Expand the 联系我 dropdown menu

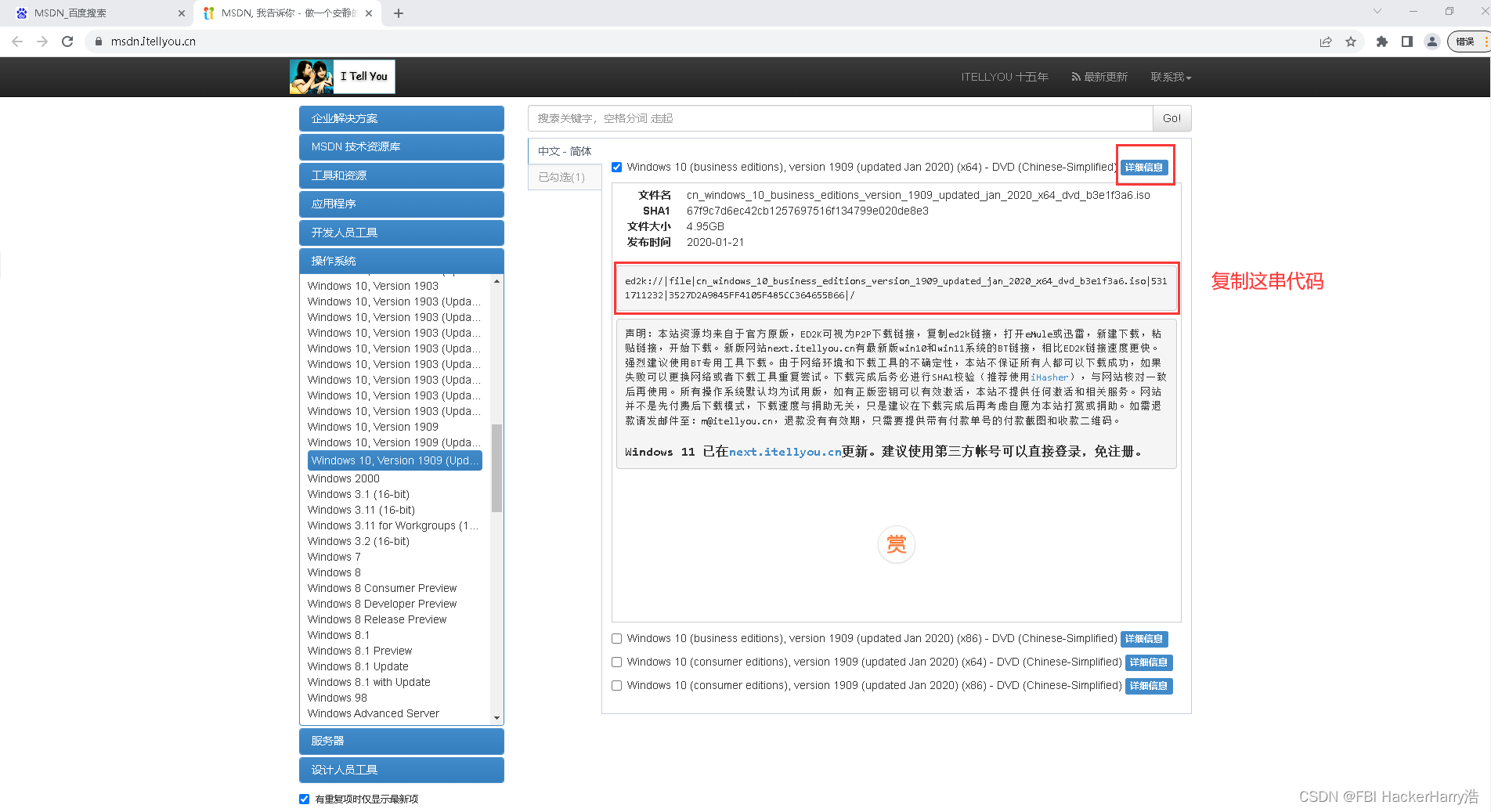click(1171, 77)
